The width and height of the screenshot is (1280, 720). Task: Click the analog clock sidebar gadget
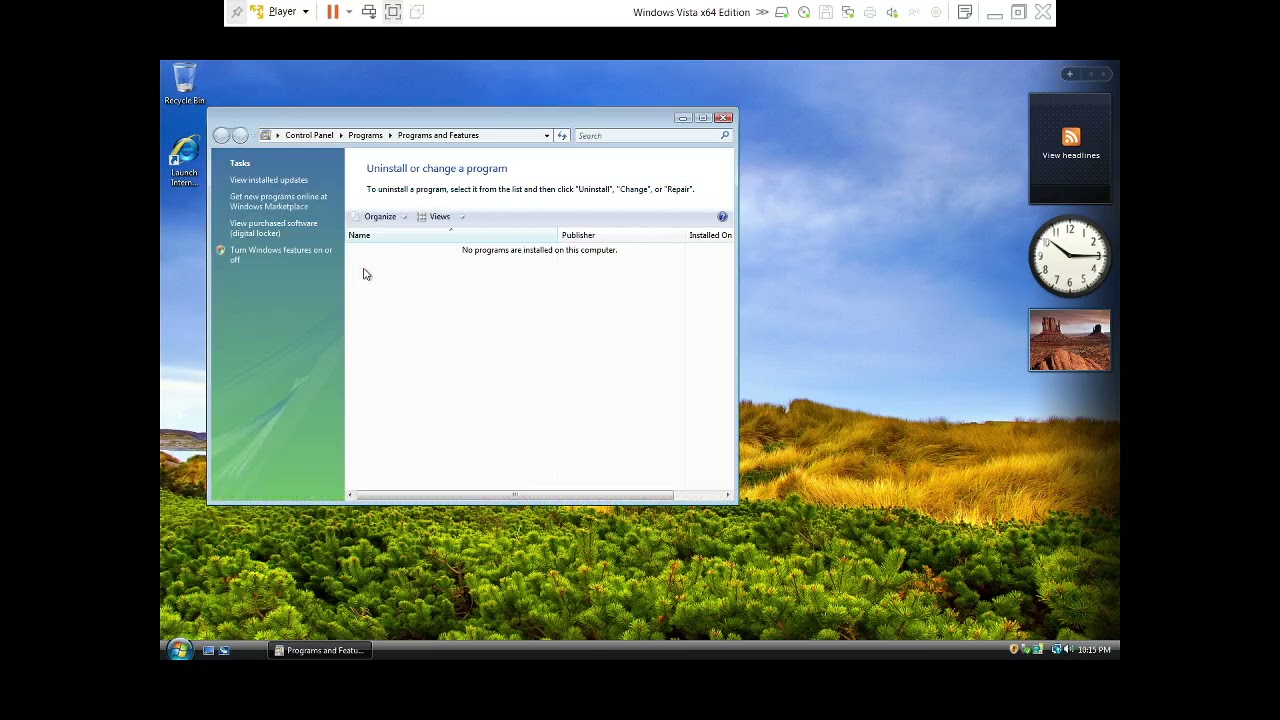[x=1070, y=257]
